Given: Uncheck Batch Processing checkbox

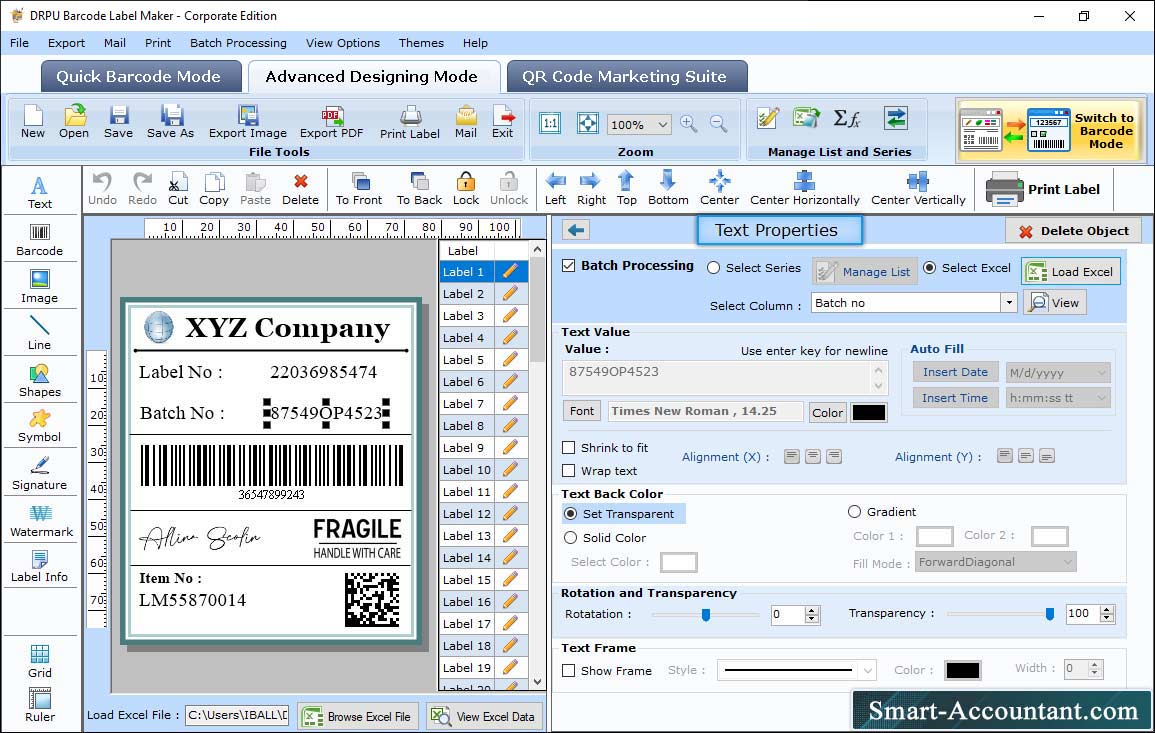Looking at the screenshot, I should point(569,266).
